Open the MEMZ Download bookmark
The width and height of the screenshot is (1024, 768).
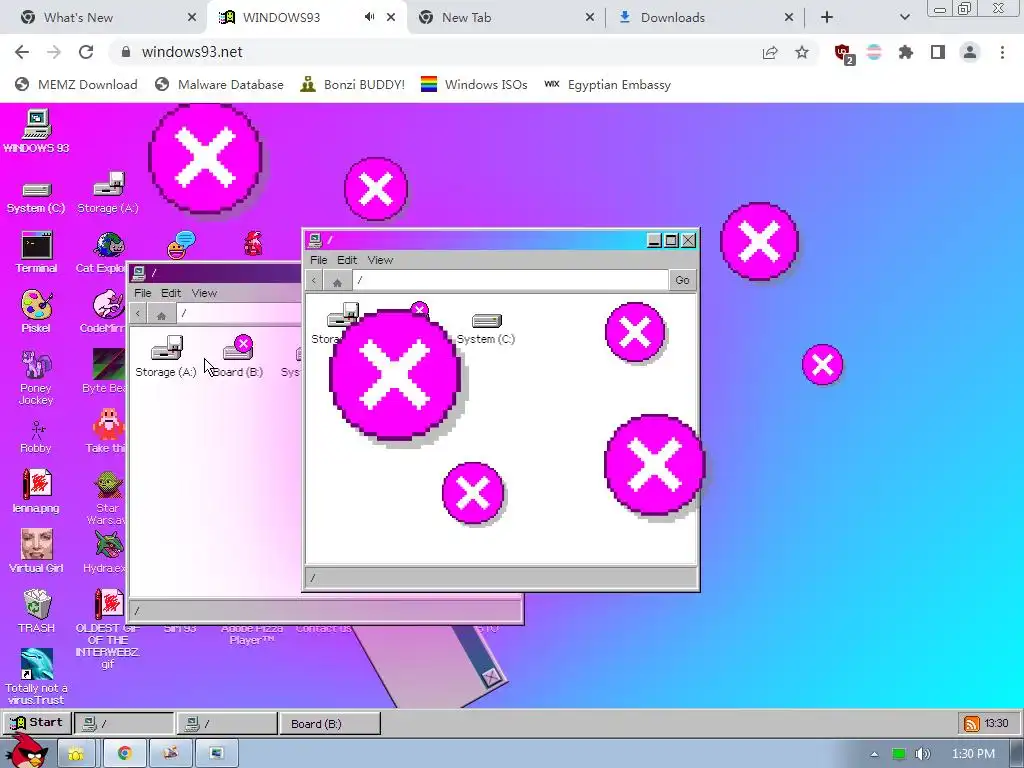point(76,85)
